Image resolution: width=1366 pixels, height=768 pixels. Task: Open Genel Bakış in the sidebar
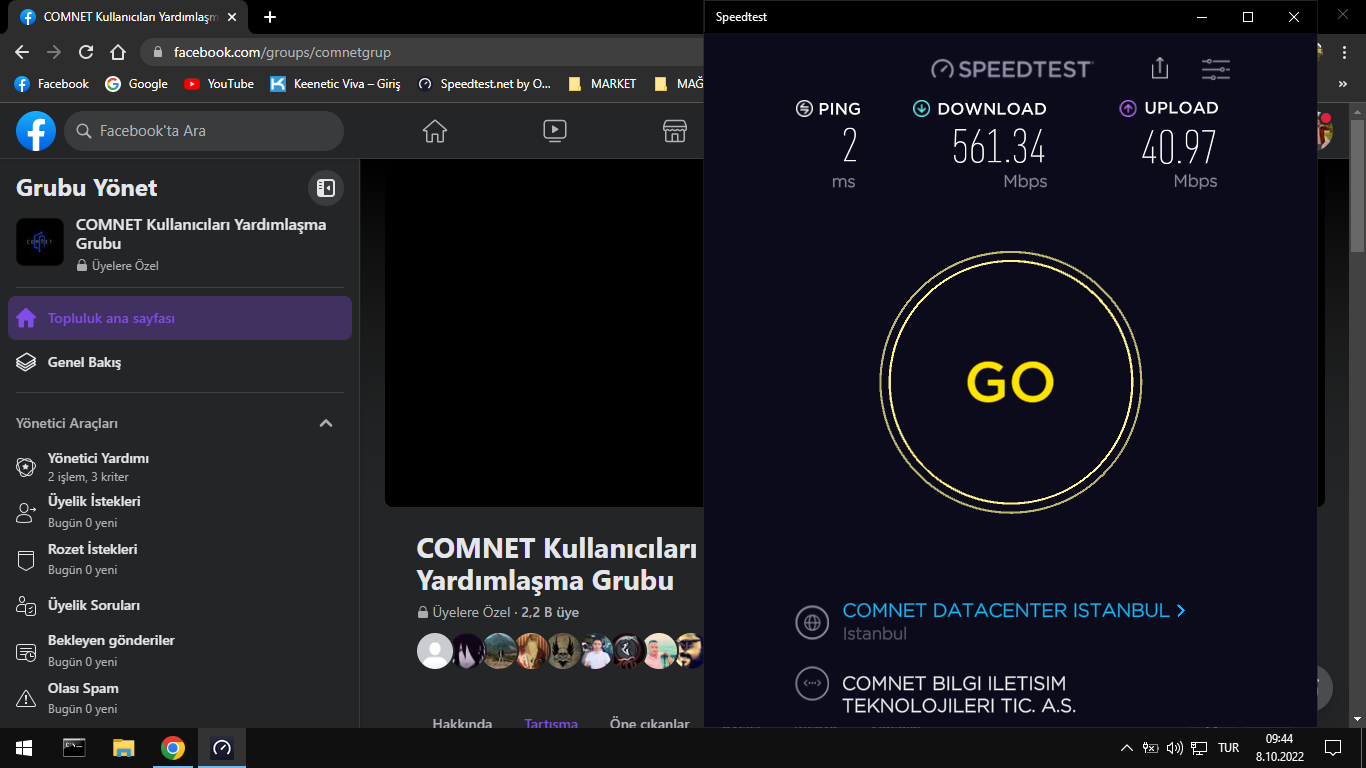(180, 362)
